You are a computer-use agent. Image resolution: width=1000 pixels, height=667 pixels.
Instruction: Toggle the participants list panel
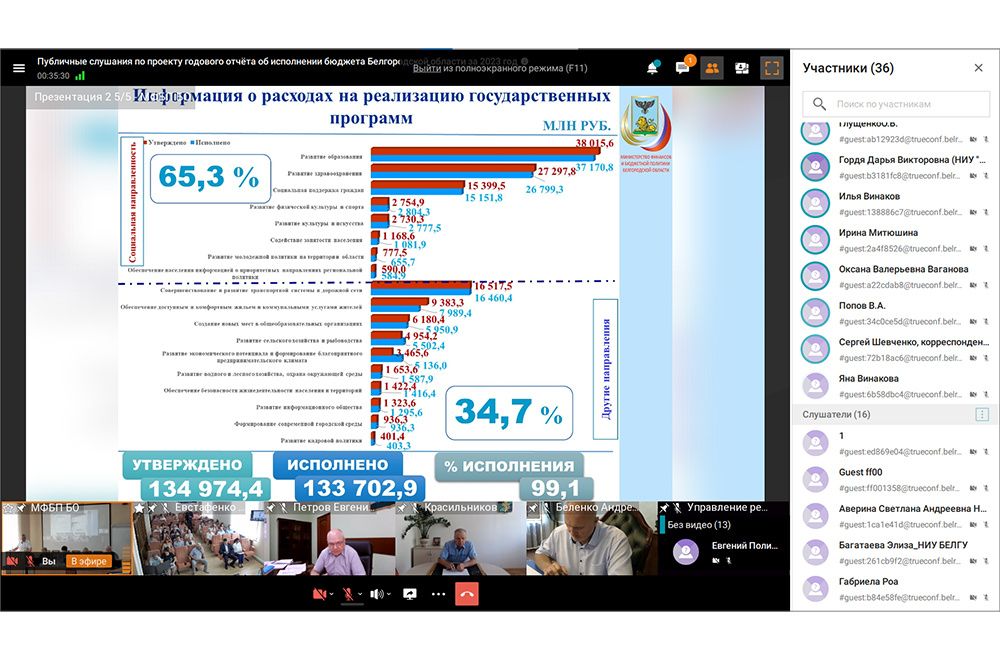(712, 68)
